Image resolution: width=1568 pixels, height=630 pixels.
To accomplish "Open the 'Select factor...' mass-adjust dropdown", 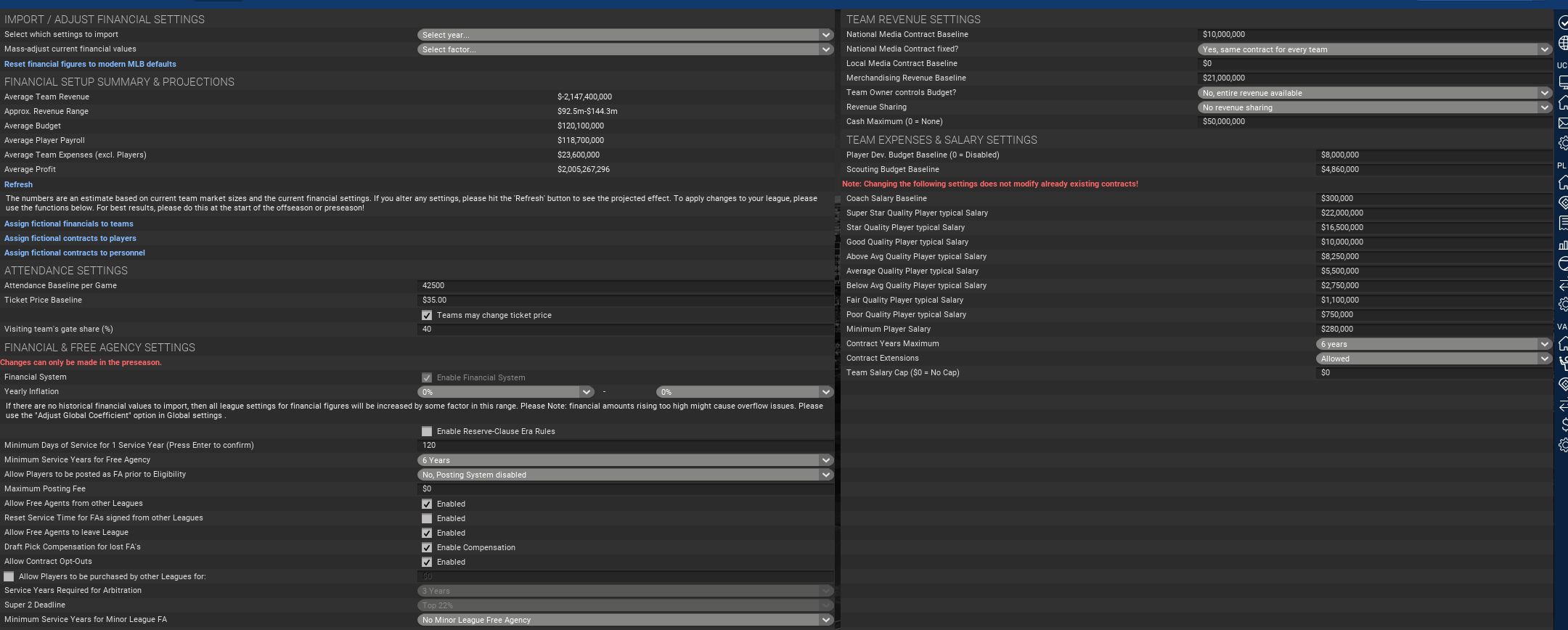I will pos(625,49).
